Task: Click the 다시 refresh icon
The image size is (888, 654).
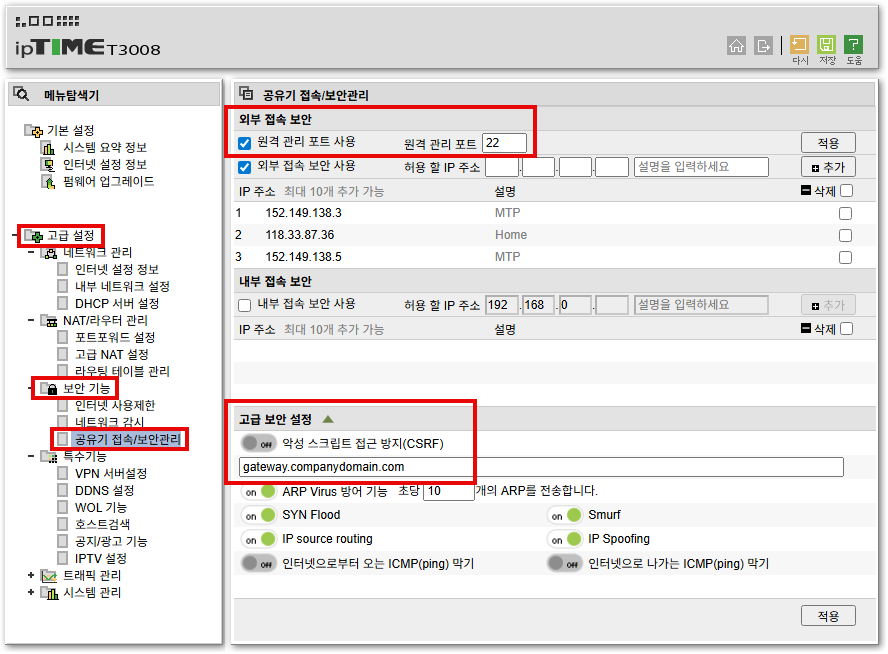Action: click(800, 45)
